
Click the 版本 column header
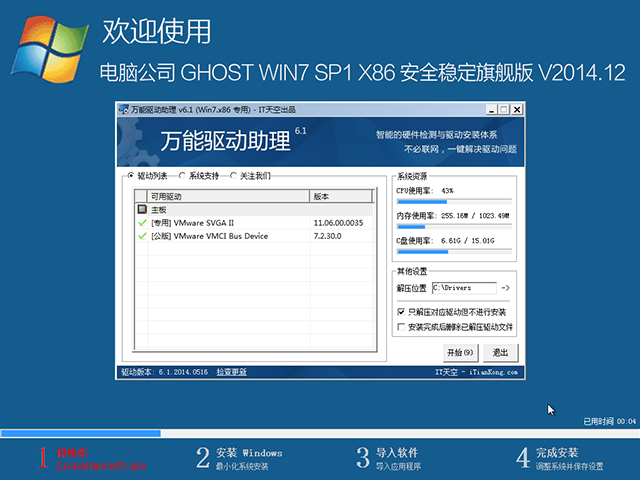click(x=341, y=196)
